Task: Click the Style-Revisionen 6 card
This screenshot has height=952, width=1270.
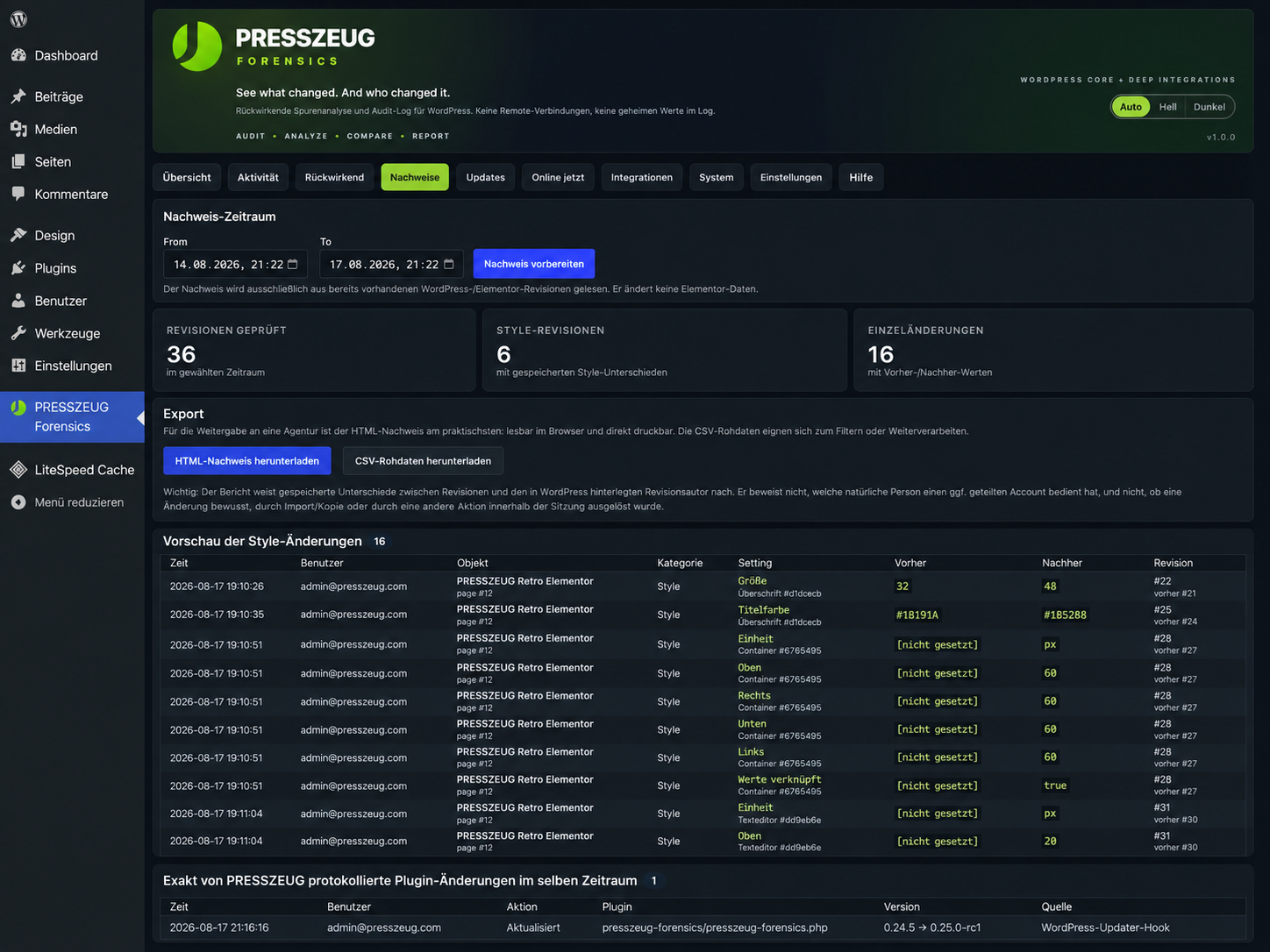Action: click(665, 350)
